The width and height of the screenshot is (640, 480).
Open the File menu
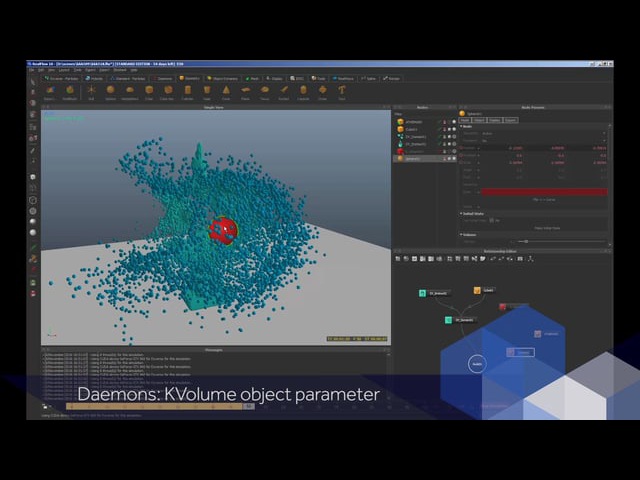click(x=31, y=70)
